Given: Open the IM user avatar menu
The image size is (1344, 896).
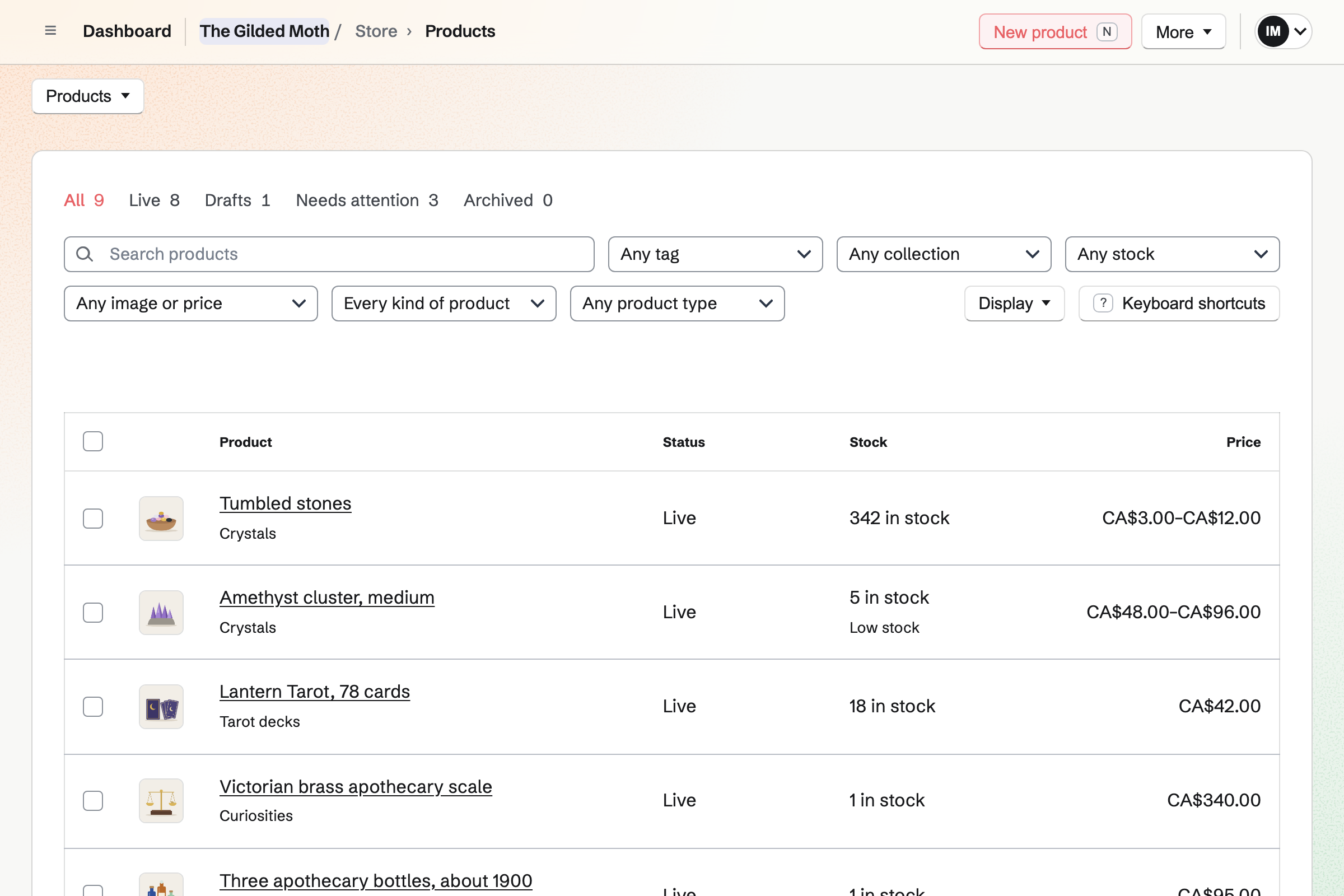Looking at the screenshot, I should (x=1283, y=31).
